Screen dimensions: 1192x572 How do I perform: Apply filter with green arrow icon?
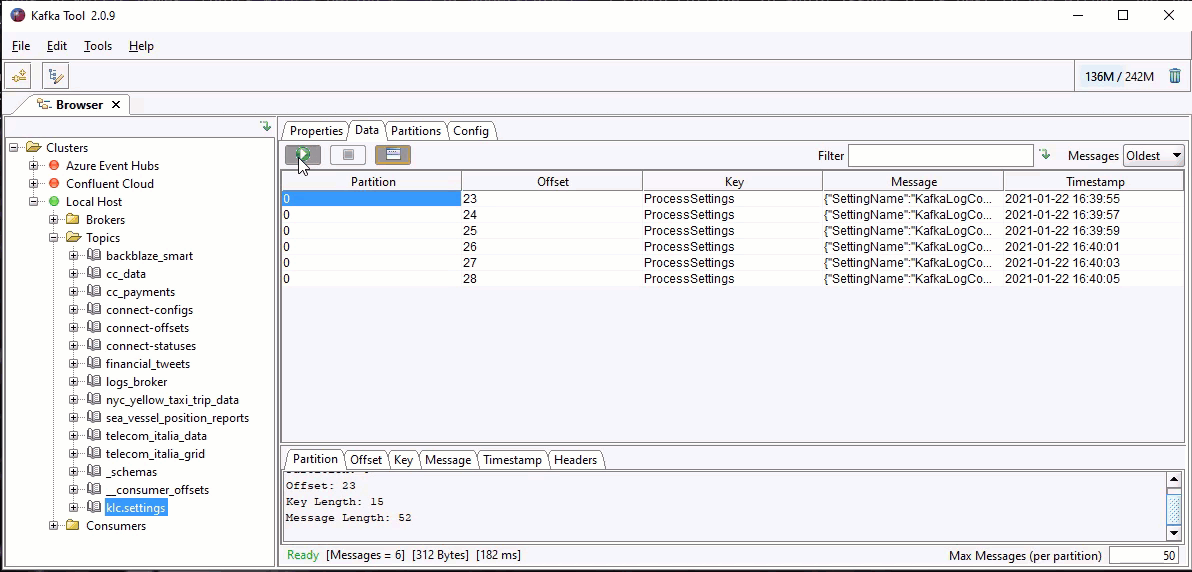pos(1045,154)
